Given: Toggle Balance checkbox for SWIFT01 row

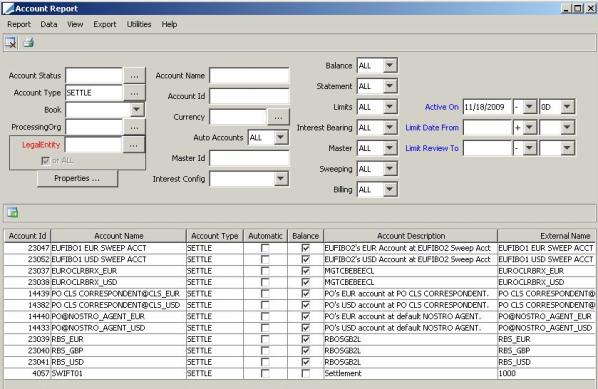Looking at the screenshot, I should point(305,373).
